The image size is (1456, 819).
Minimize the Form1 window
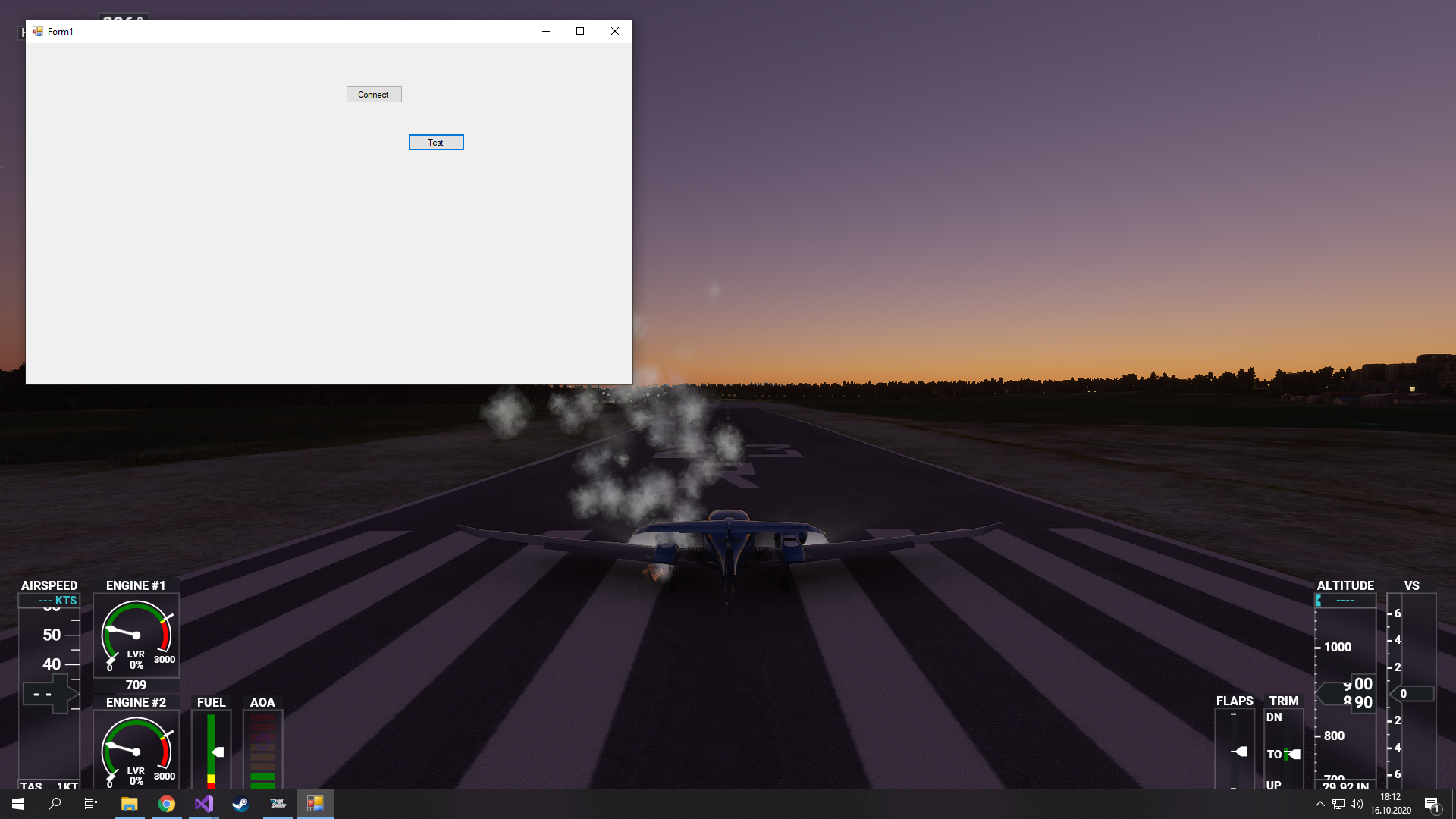pos(545,31)
